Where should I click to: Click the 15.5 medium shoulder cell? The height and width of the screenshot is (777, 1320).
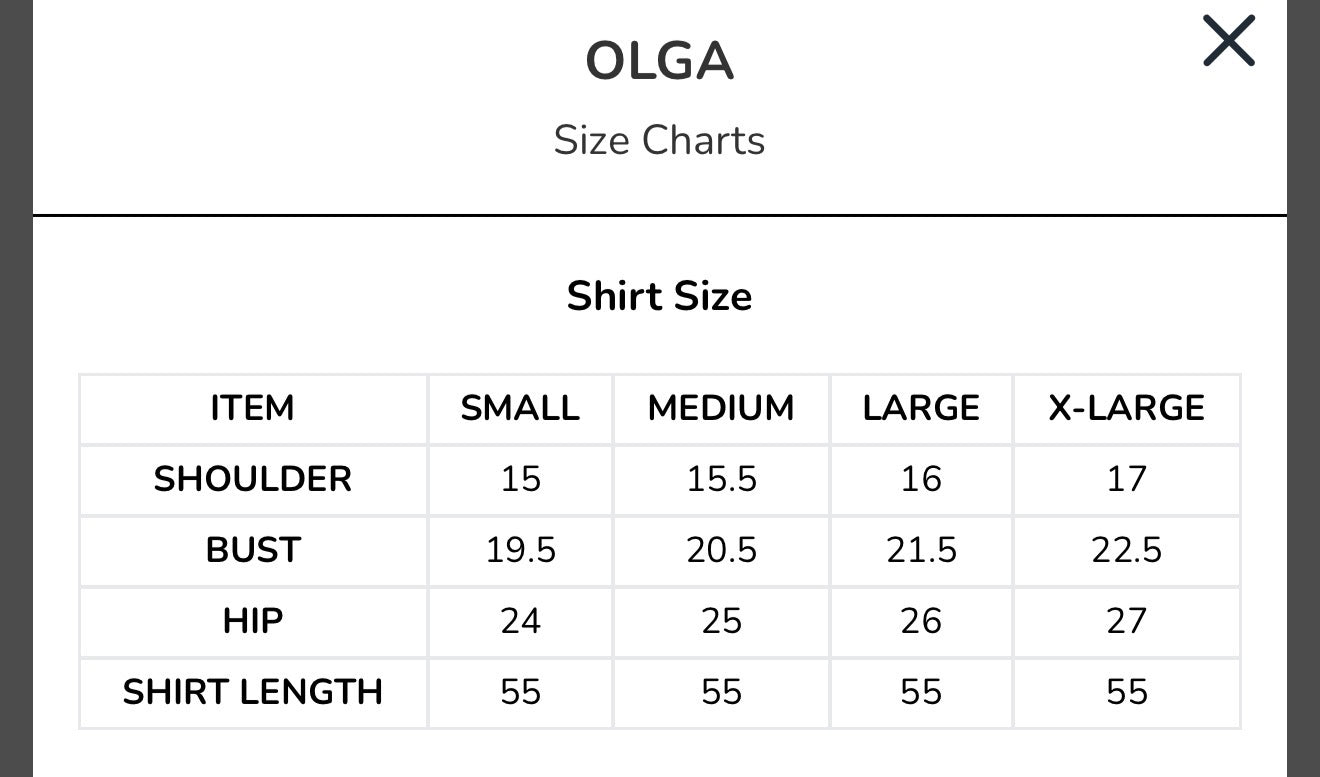721,479
